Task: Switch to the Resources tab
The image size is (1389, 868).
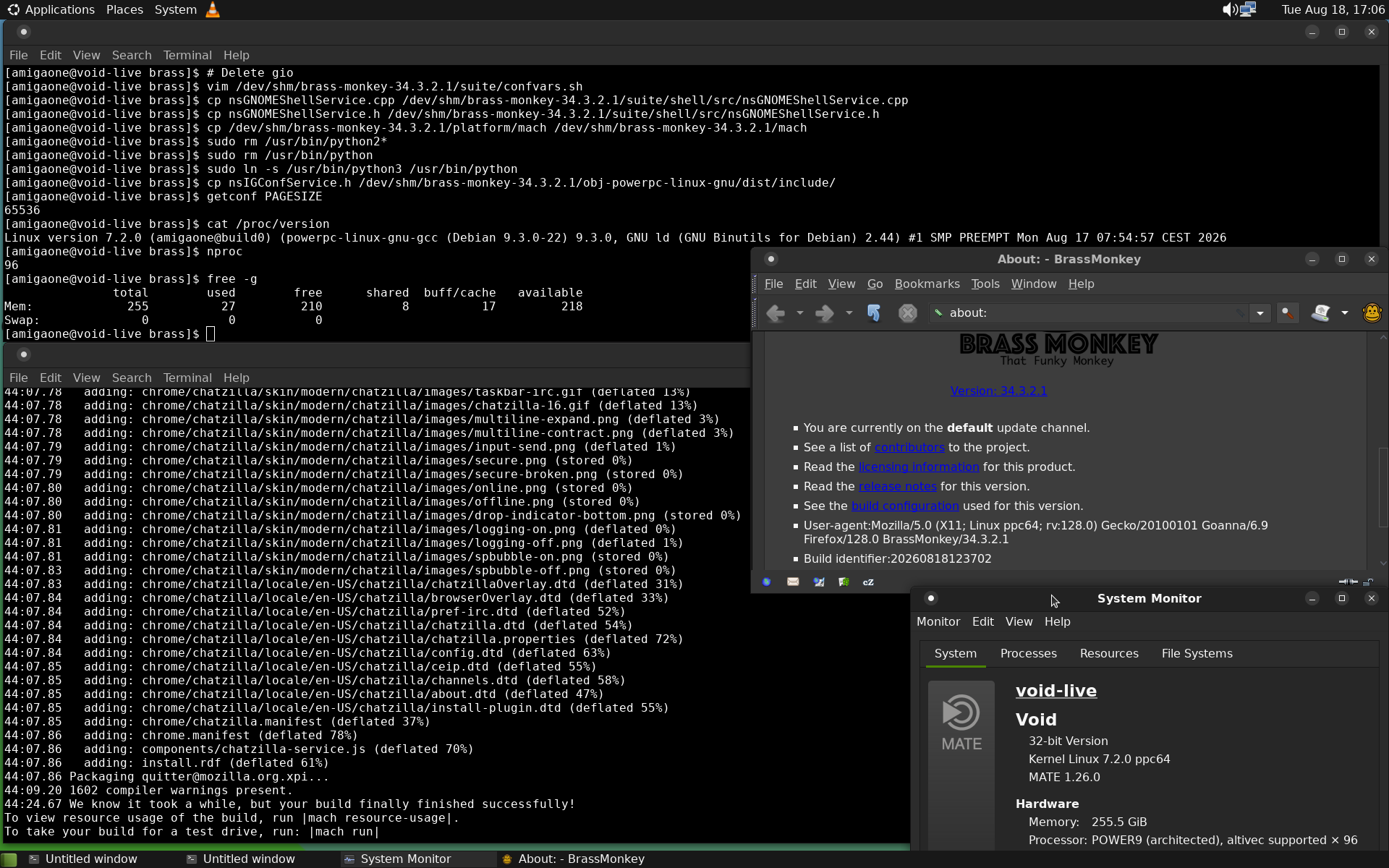Action: [1109, 654]
